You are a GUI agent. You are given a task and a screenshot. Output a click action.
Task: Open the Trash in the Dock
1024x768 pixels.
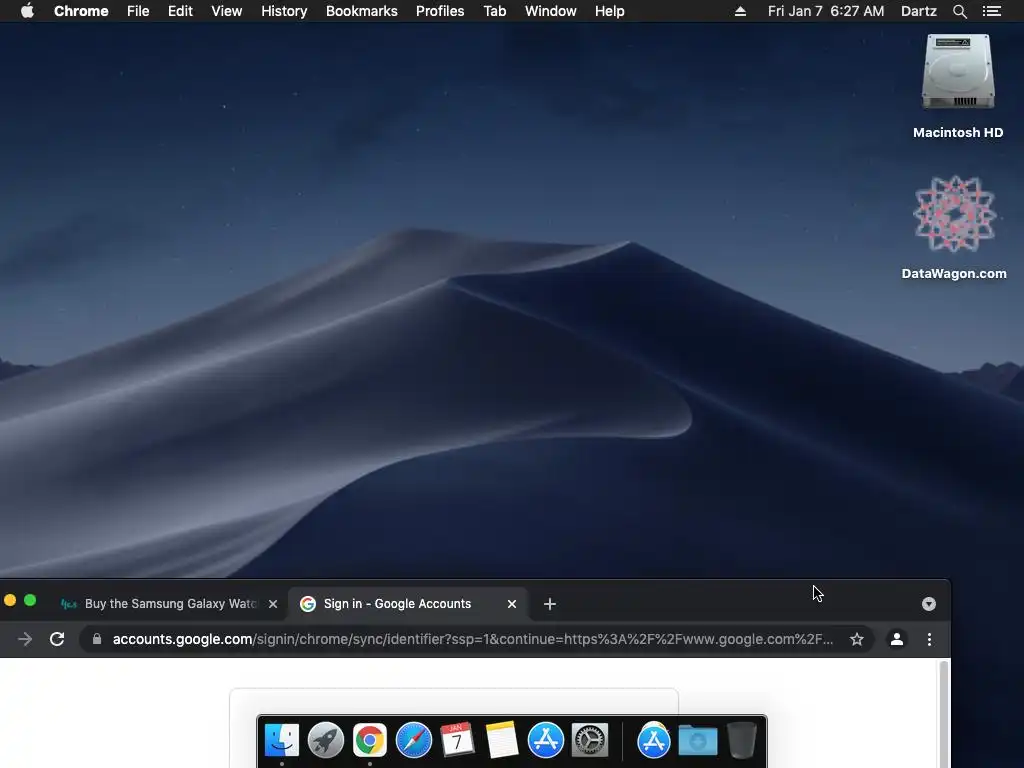click(x=742, y=741)
